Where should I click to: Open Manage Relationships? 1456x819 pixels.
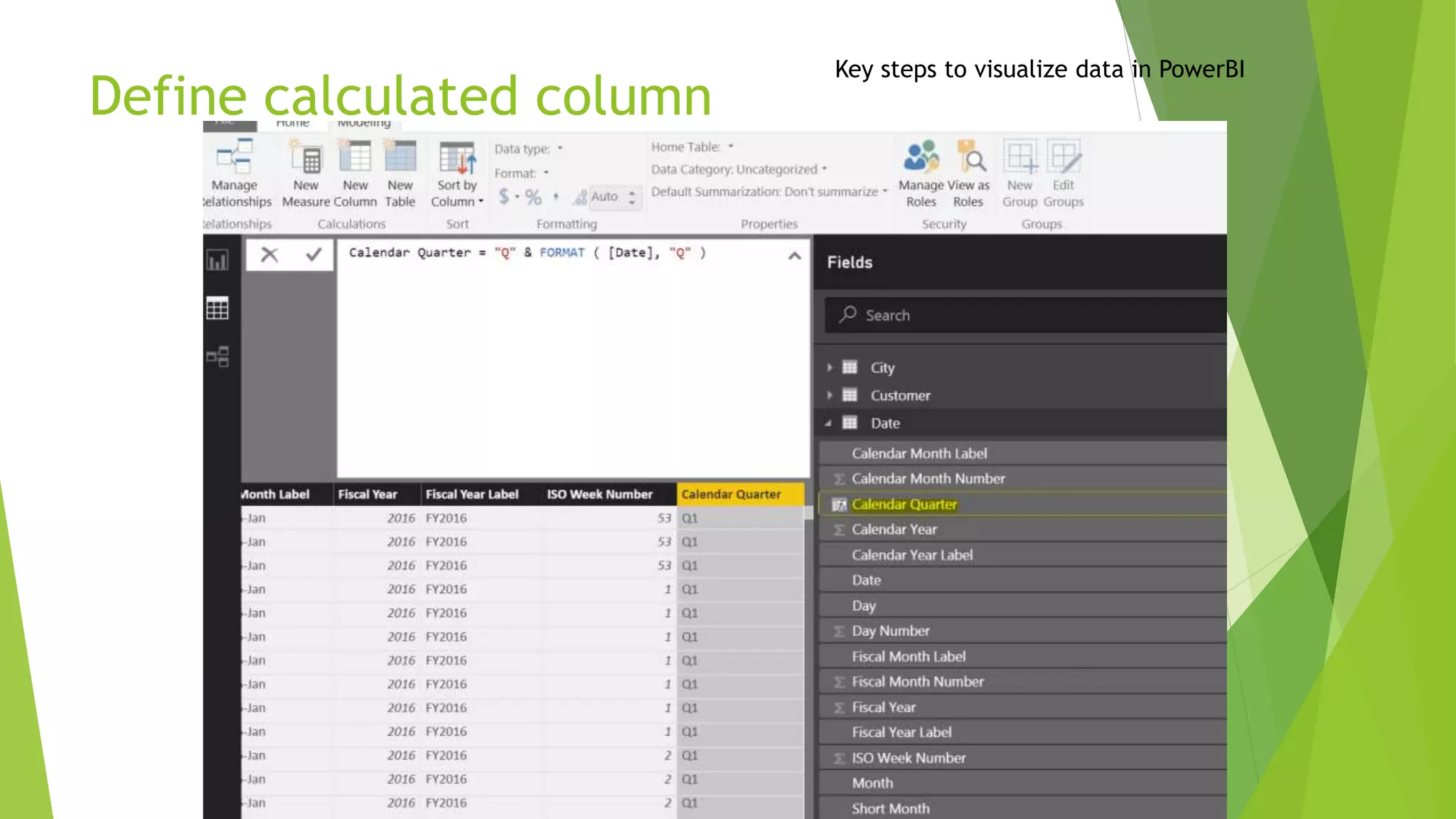[236, 173]
